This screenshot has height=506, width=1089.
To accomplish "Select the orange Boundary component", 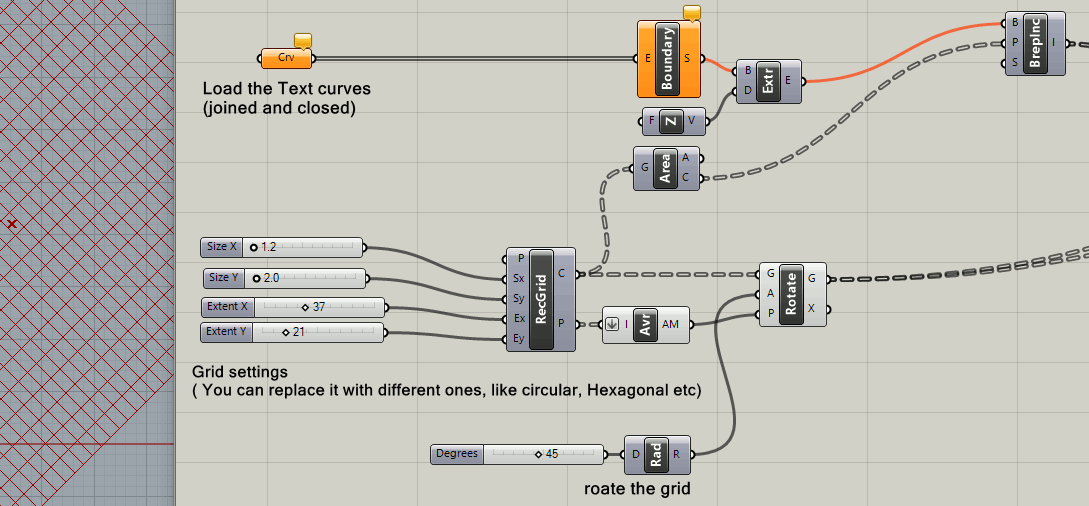I will pos(668,59).
